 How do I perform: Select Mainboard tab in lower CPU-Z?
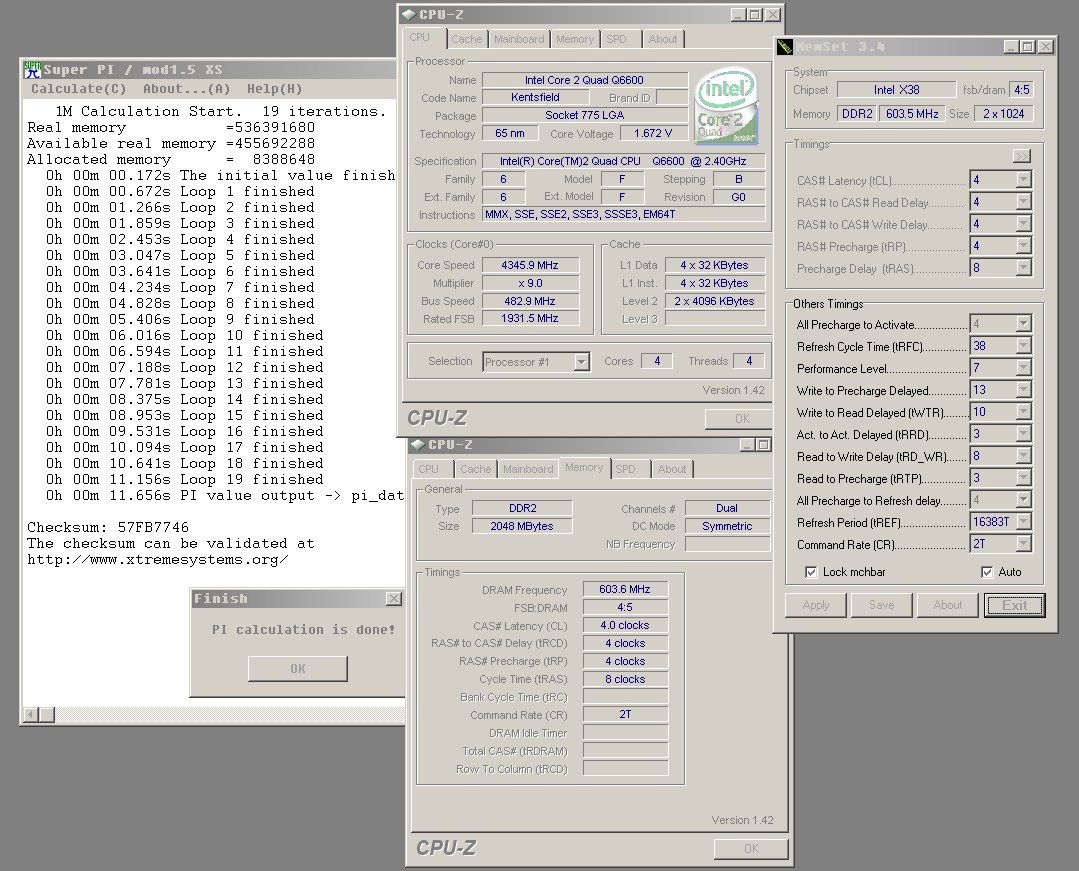tap(528, 469)
